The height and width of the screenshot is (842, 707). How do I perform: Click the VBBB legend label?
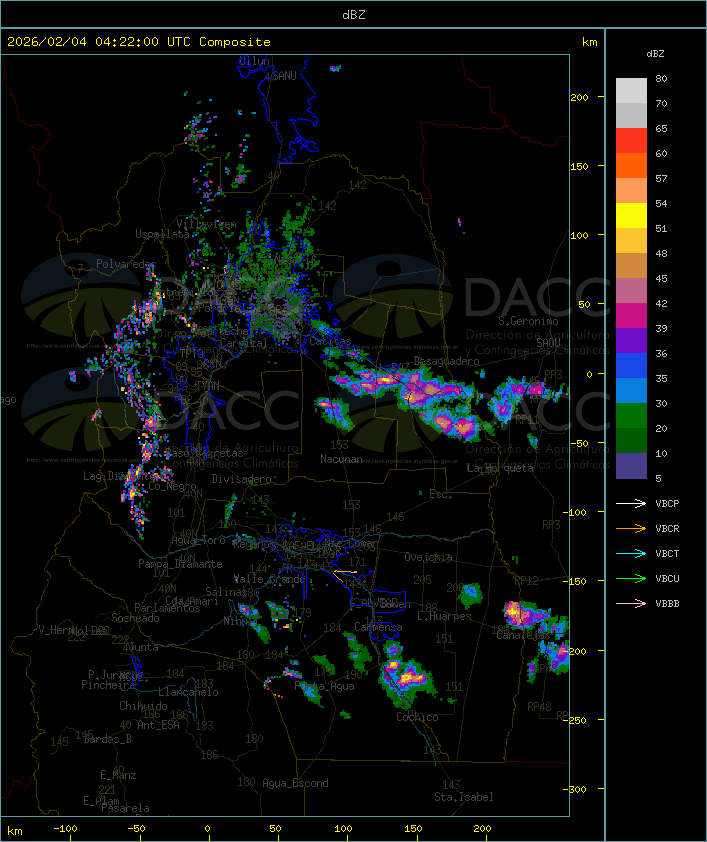667,604
